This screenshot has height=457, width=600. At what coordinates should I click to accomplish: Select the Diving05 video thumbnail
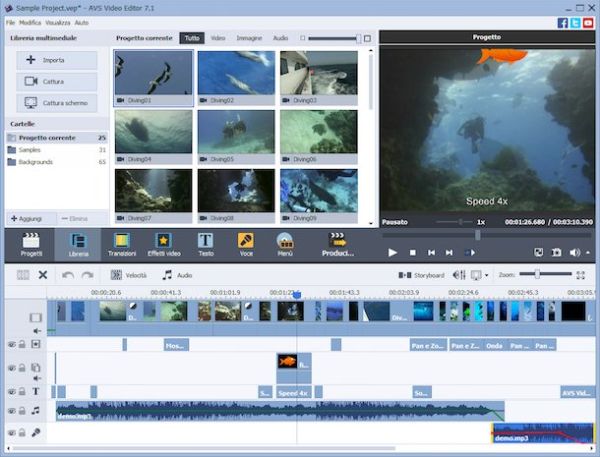(236, 137)
